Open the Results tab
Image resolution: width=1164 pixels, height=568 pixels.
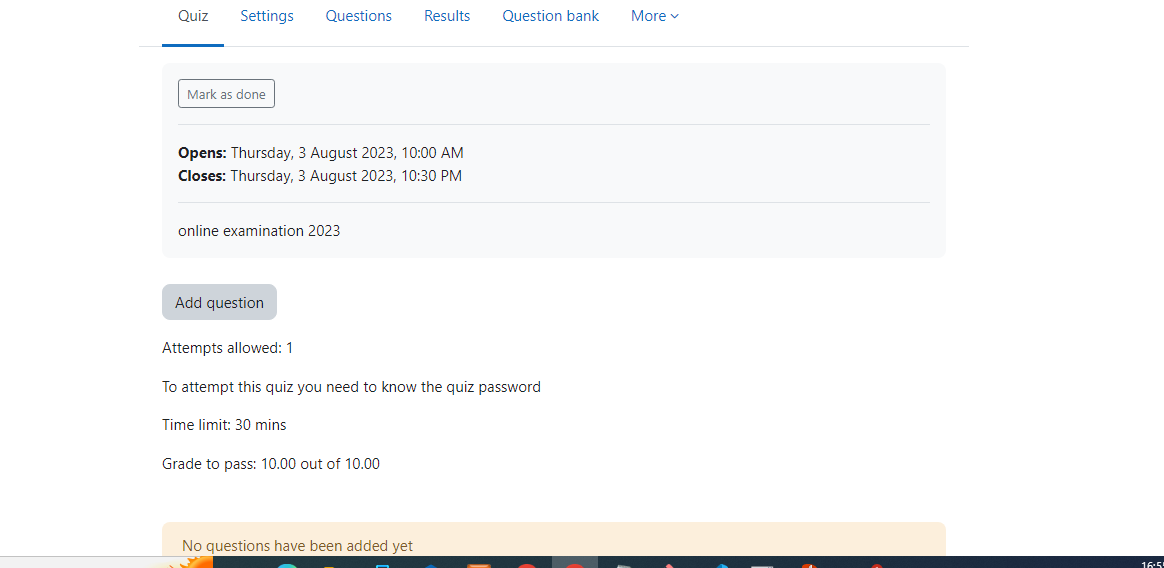[x=447, y=16]
